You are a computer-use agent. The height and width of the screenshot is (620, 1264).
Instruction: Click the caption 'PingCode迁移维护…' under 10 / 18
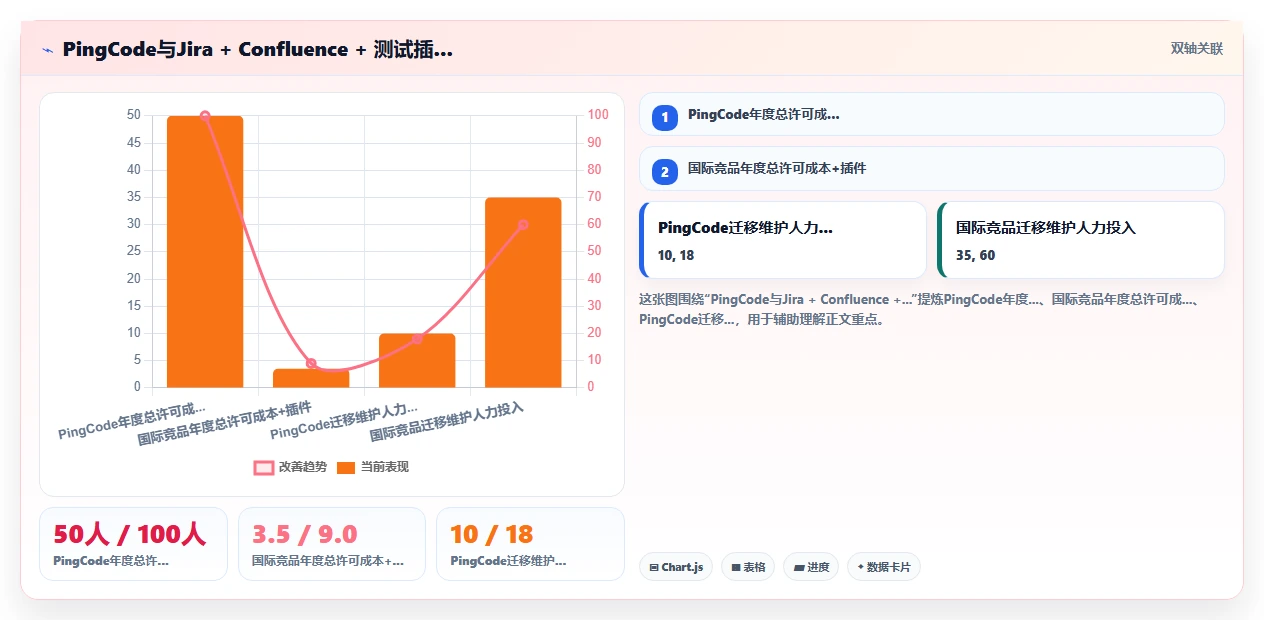tap(509, 562)
